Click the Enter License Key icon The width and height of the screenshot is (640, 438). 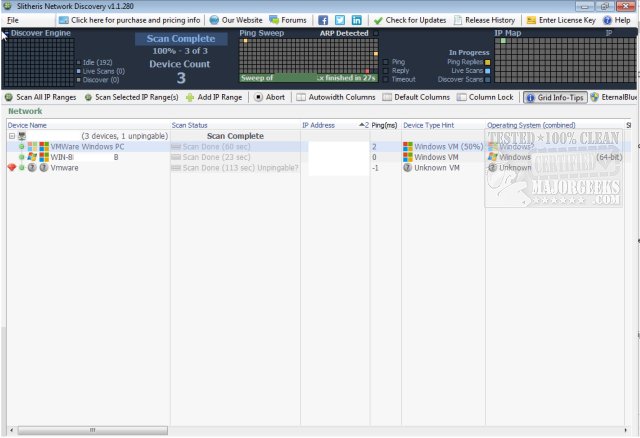(x=531, y=20)
